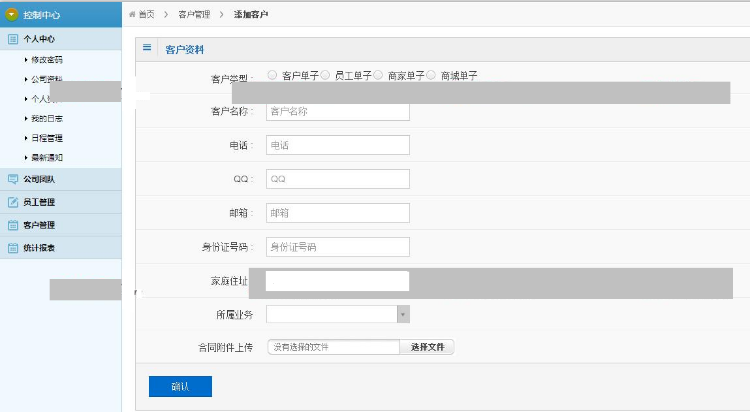
Task: Expand 最新通知 menu arrow
Action: tap(26, 157)
